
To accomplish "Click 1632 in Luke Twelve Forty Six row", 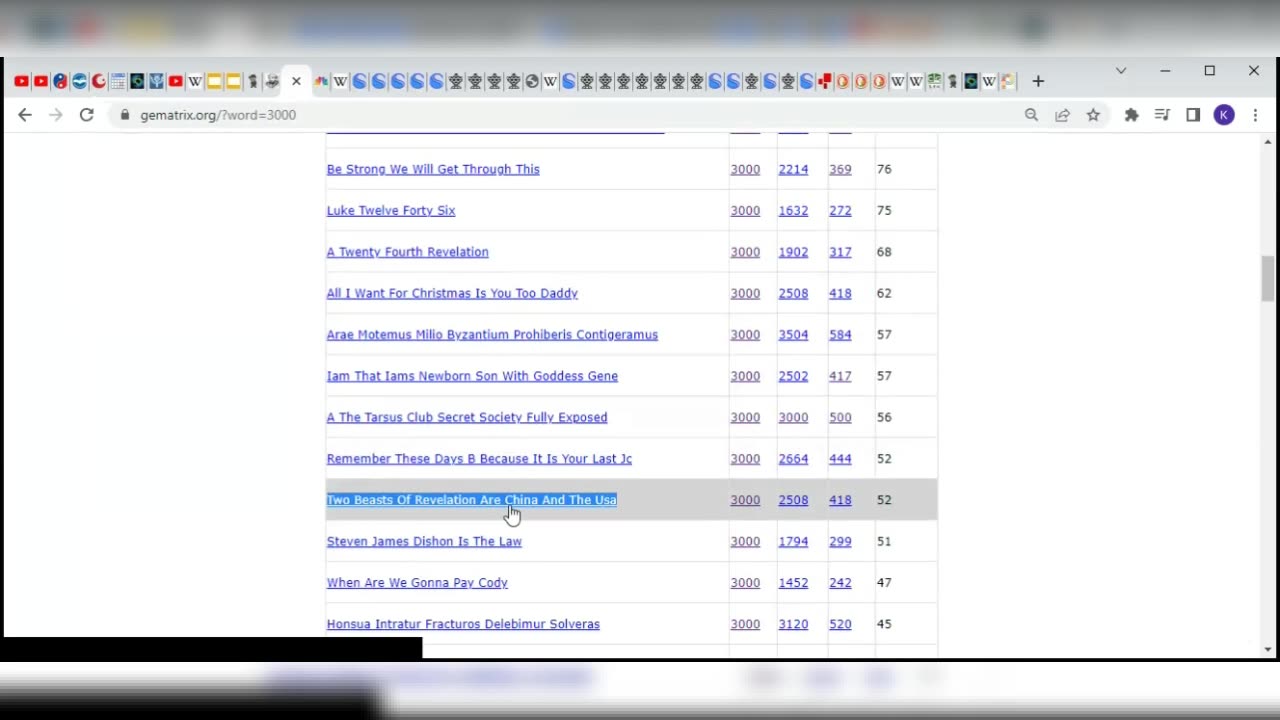I will point(793,210).
